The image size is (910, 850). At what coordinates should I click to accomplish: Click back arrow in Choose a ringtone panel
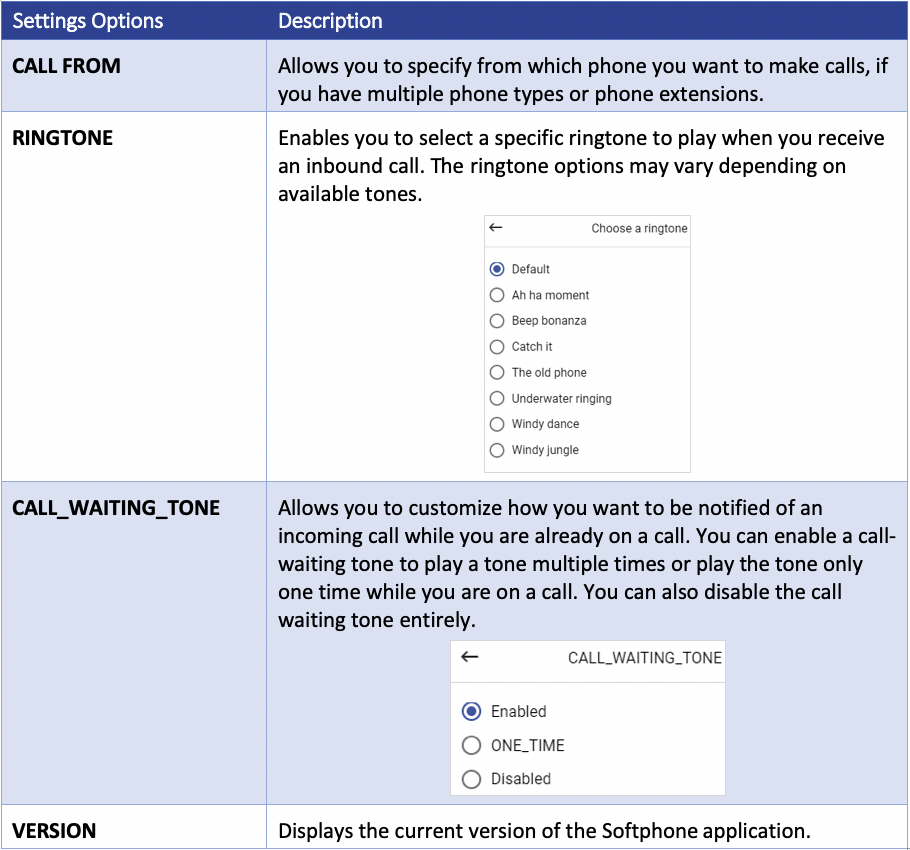[x=495, y=228]
